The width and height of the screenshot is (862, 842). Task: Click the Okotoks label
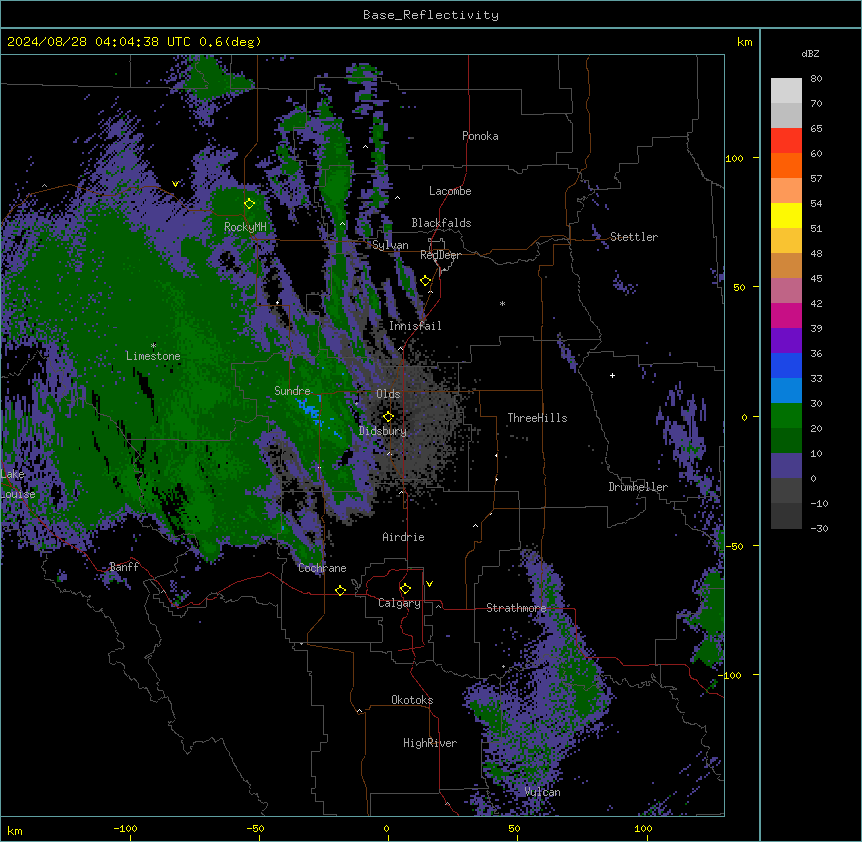pos(412,700)
